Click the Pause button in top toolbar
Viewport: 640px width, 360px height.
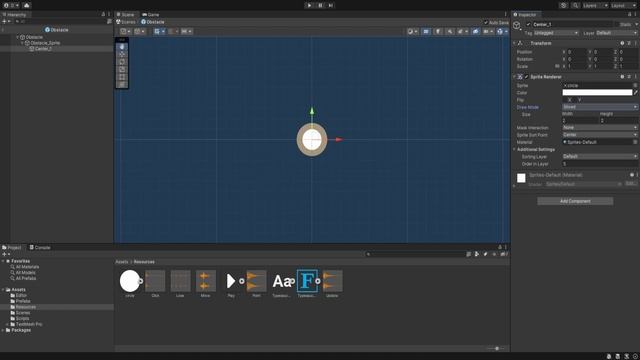320,5
